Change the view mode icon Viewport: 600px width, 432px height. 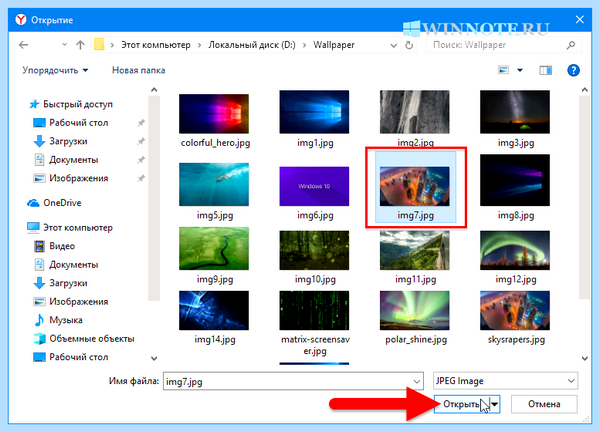click(503, 70)
